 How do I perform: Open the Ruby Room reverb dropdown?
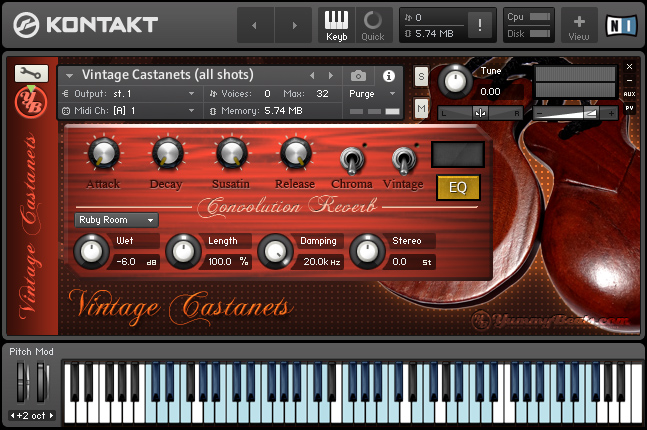point(116,220)
